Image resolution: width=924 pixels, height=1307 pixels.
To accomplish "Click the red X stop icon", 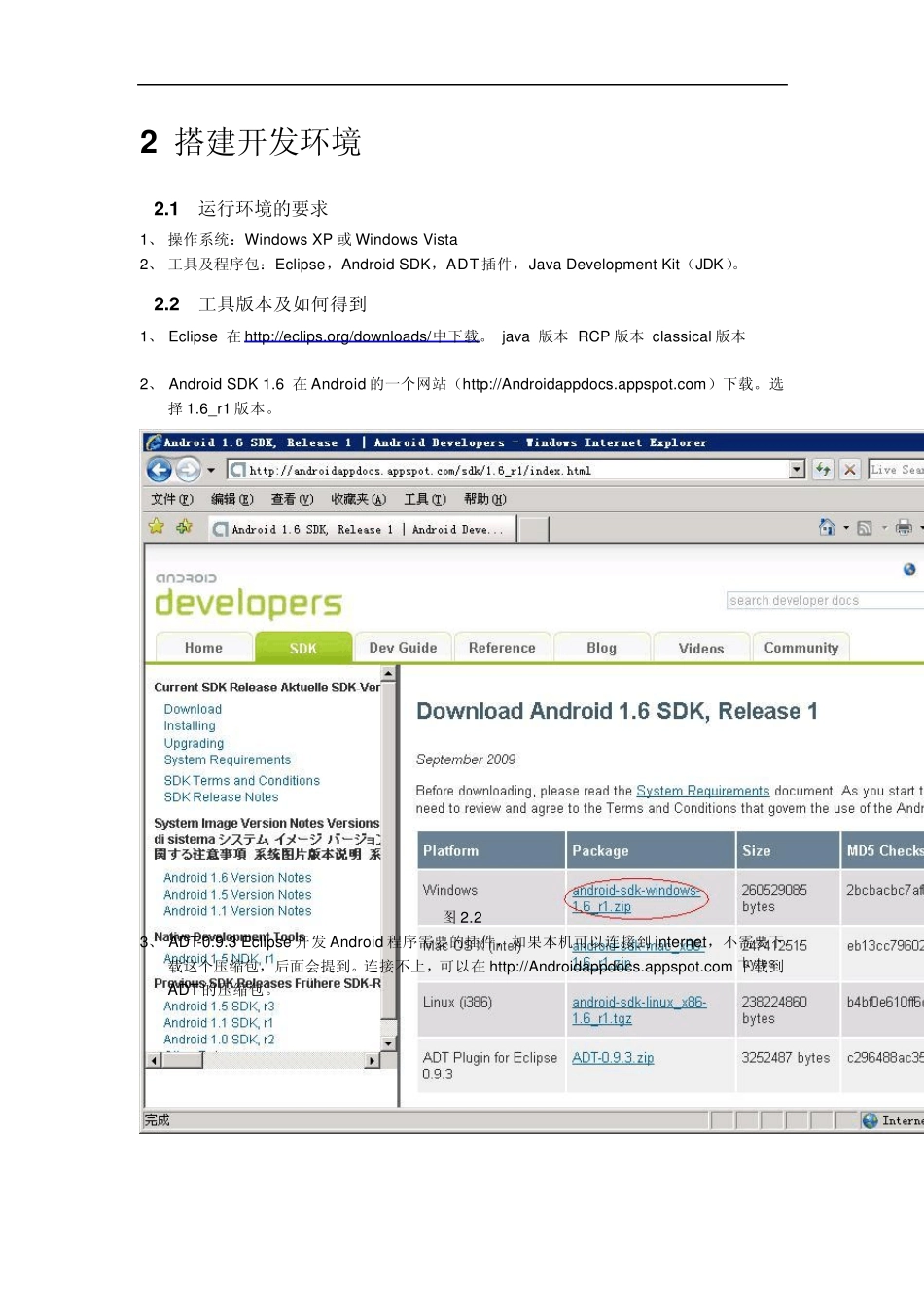I will pyautogui.click(x=850, y=470).
